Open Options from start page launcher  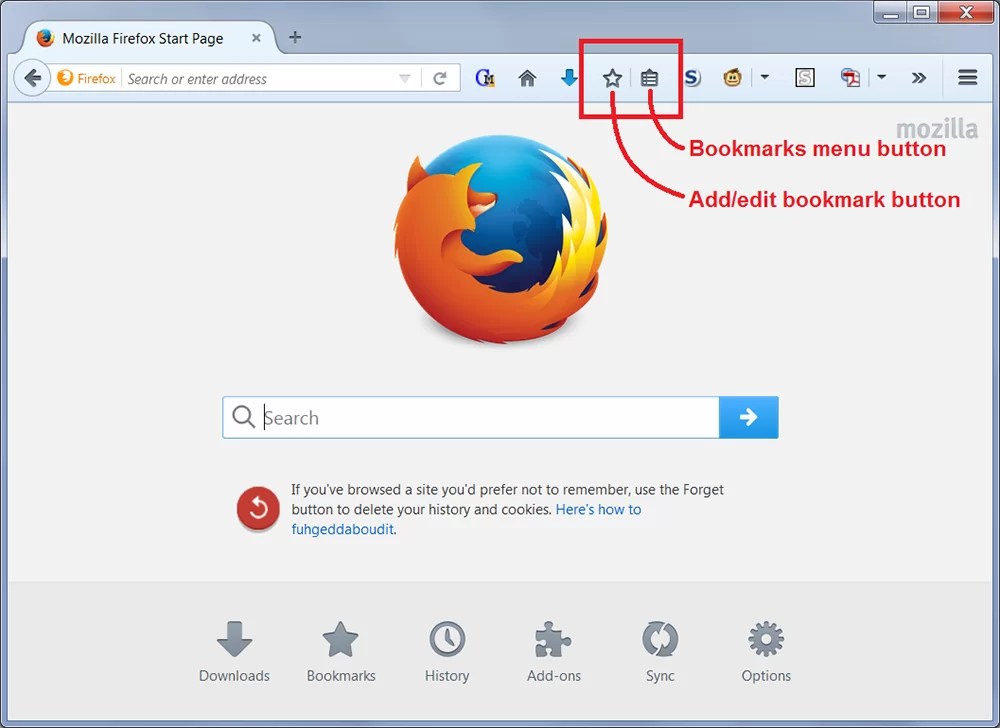(766, 652)
